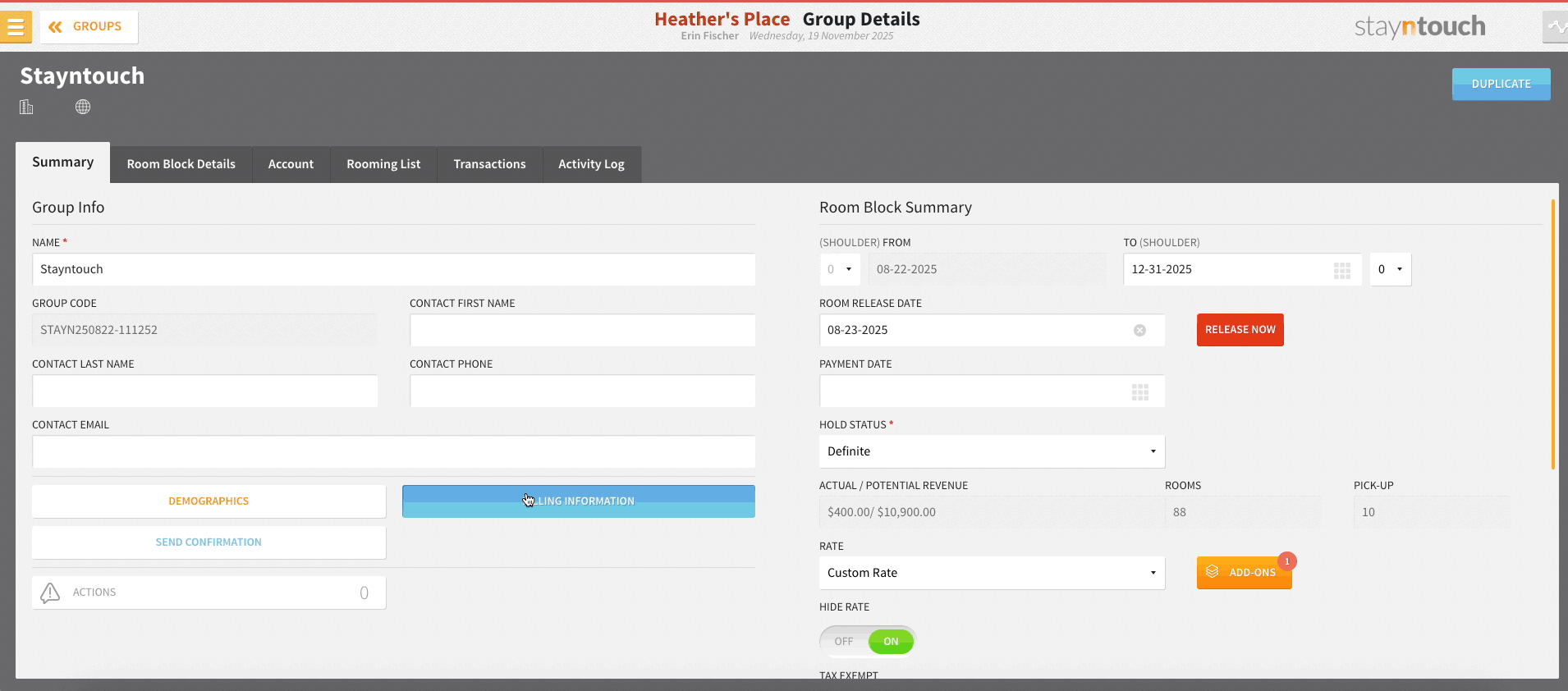Click the Payment Date field
Viewport: 1568px width, 691px height.
point(992,391)
